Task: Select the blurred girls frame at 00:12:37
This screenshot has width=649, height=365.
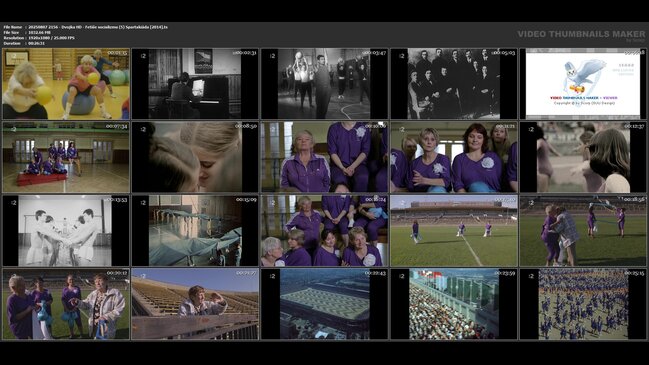Action: pyautogui.click(x=583, y=157)
